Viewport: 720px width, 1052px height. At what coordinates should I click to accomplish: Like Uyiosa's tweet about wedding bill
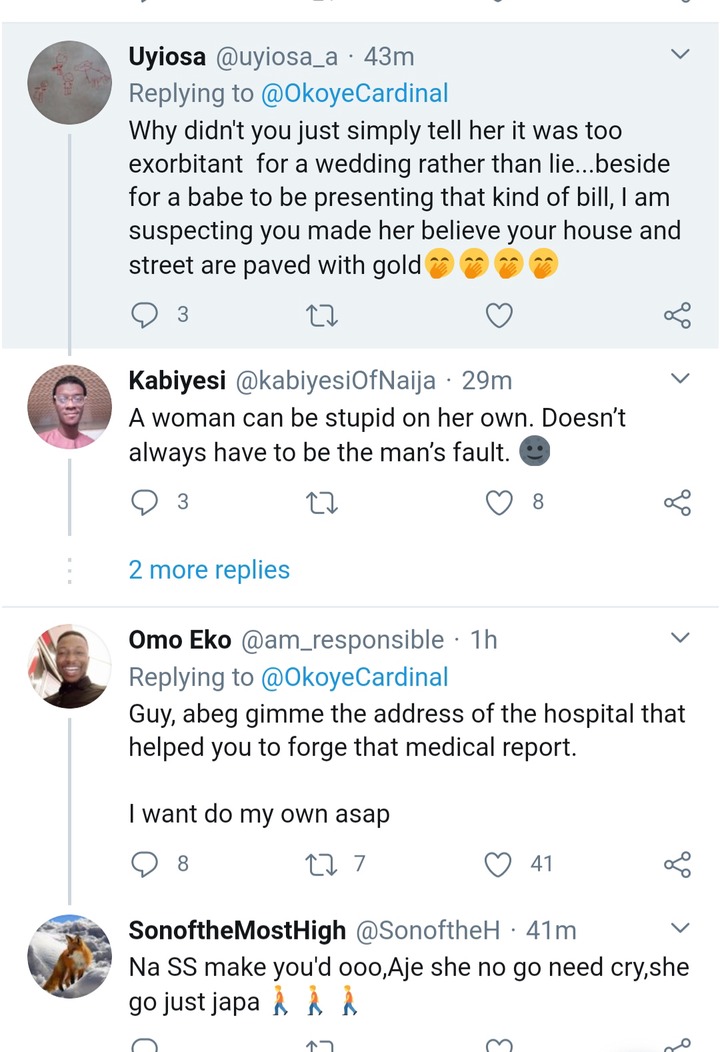498,316
